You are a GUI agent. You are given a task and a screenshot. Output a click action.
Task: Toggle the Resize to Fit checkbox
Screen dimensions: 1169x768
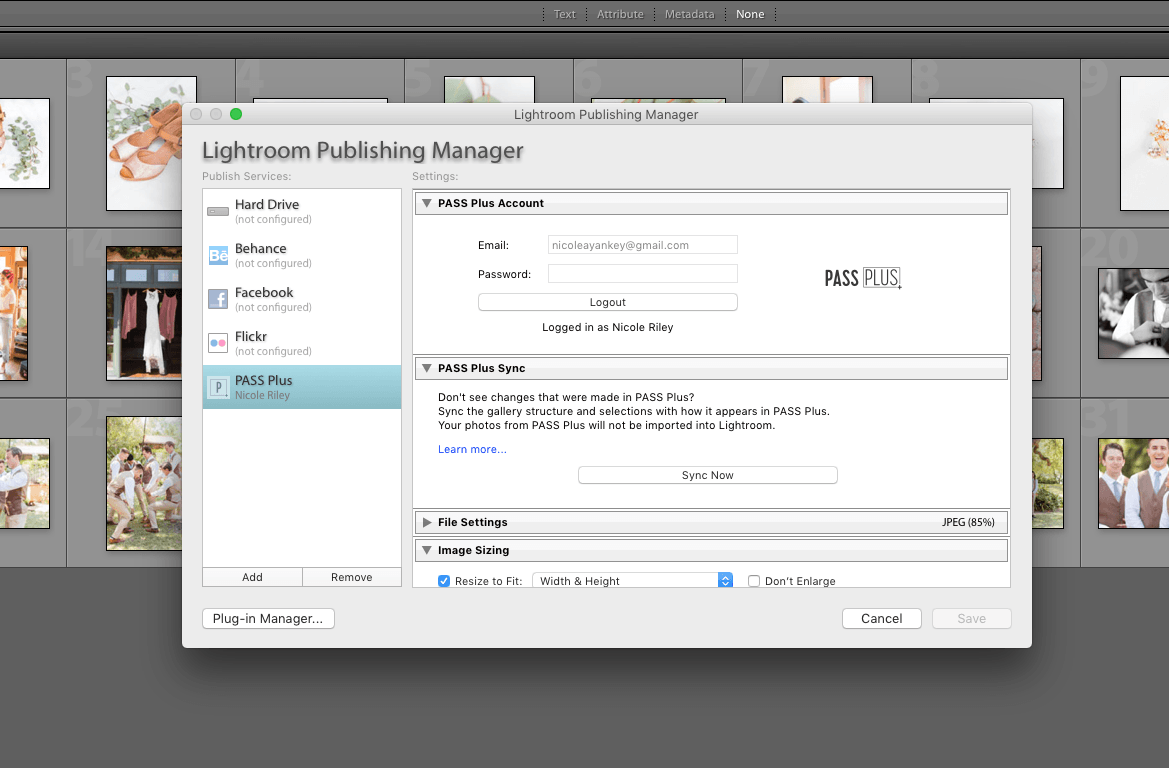[x=444, y=581]
